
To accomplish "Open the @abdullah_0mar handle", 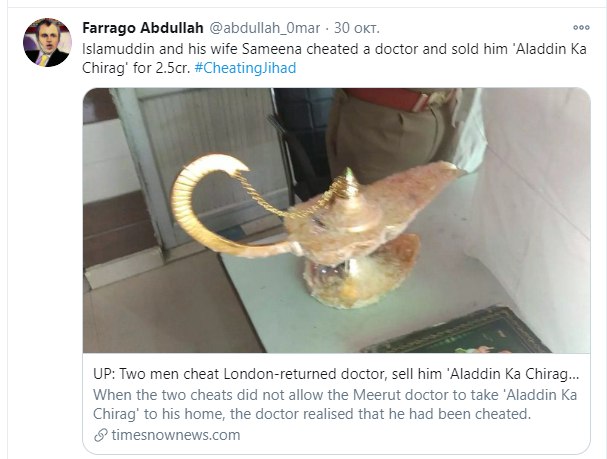I will pyautogui.click(x=265, y=28).
